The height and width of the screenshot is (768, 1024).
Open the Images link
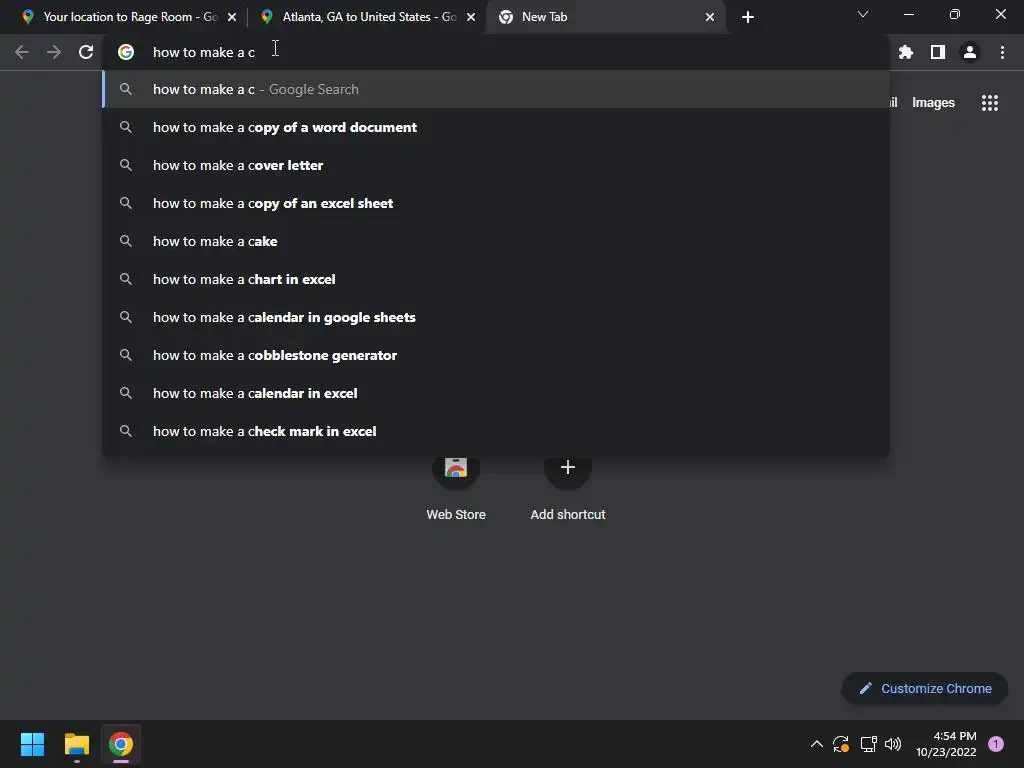coord(933,103)
